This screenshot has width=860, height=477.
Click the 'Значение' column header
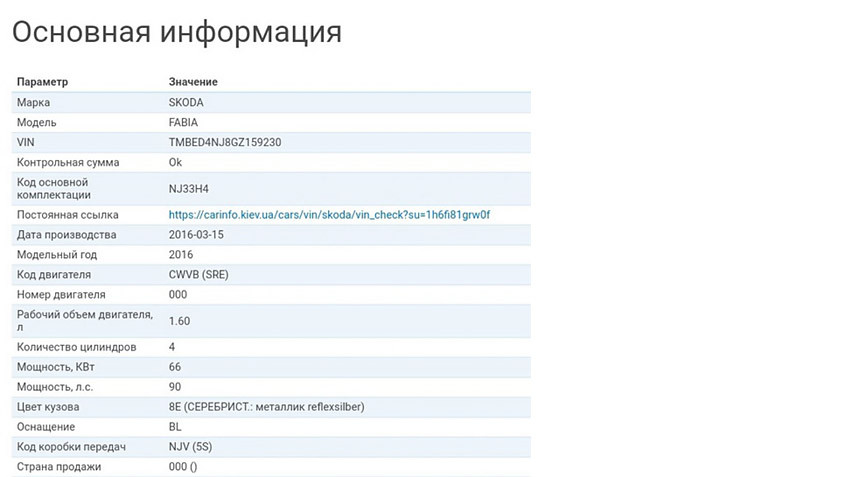(x=193, y=82)
